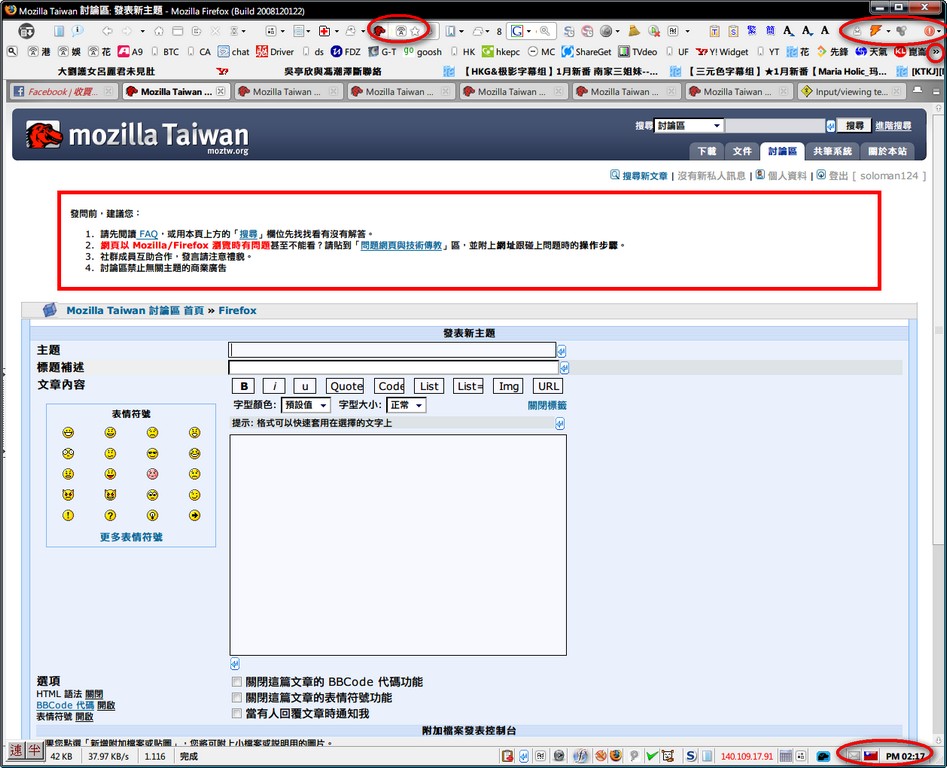
Task: Click the 搜尋新文章 link
Action: click(x=644, y=176)
